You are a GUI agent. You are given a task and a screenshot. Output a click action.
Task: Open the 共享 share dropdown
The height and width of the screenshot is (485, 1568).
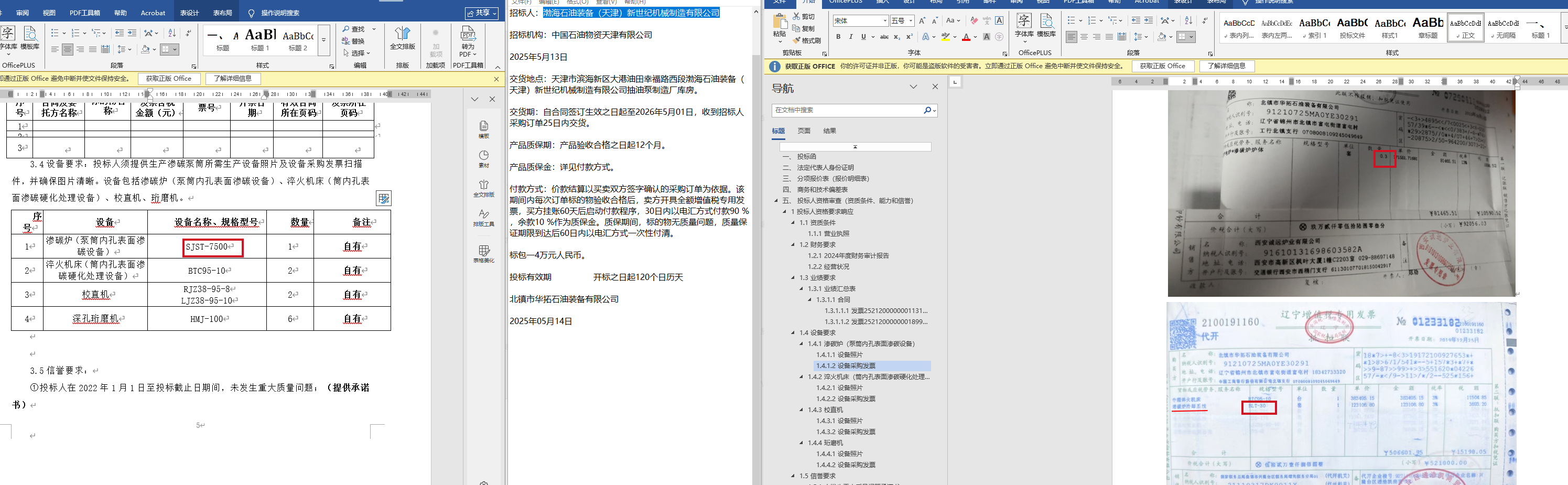click(x=482, y=13)
